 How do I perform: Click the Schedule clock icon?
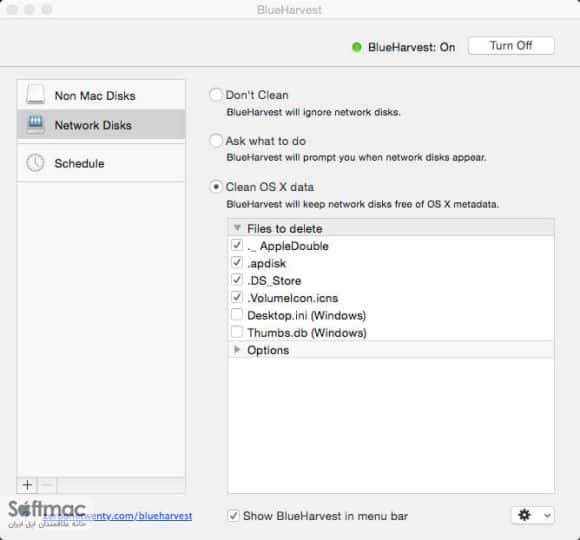pyautogui.click(x=36, y=163)
